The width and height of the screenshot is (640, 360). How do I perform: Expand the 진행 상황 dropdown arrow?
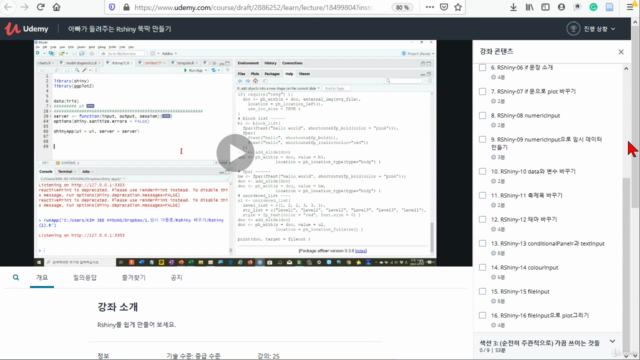coord(613,29)
